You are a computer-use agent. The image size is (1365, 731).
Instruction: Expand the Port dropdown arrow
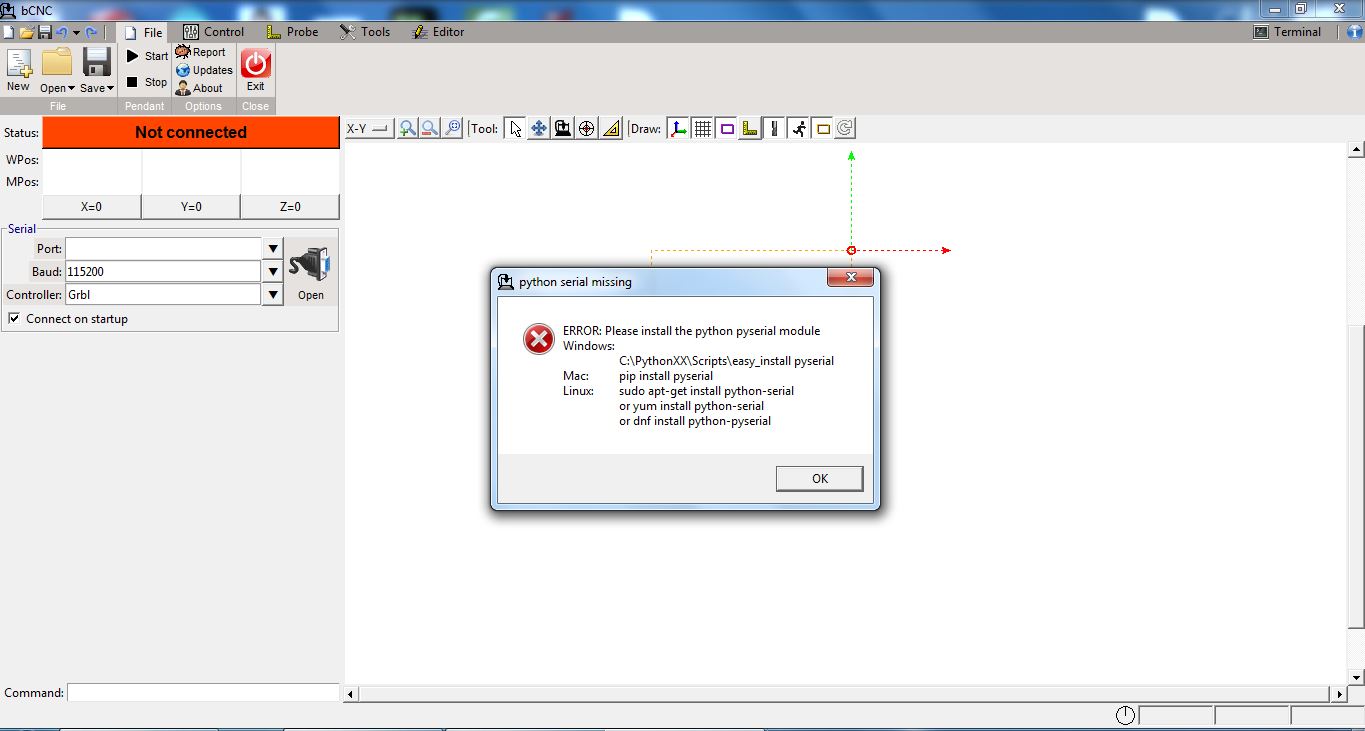coord(273,248)
